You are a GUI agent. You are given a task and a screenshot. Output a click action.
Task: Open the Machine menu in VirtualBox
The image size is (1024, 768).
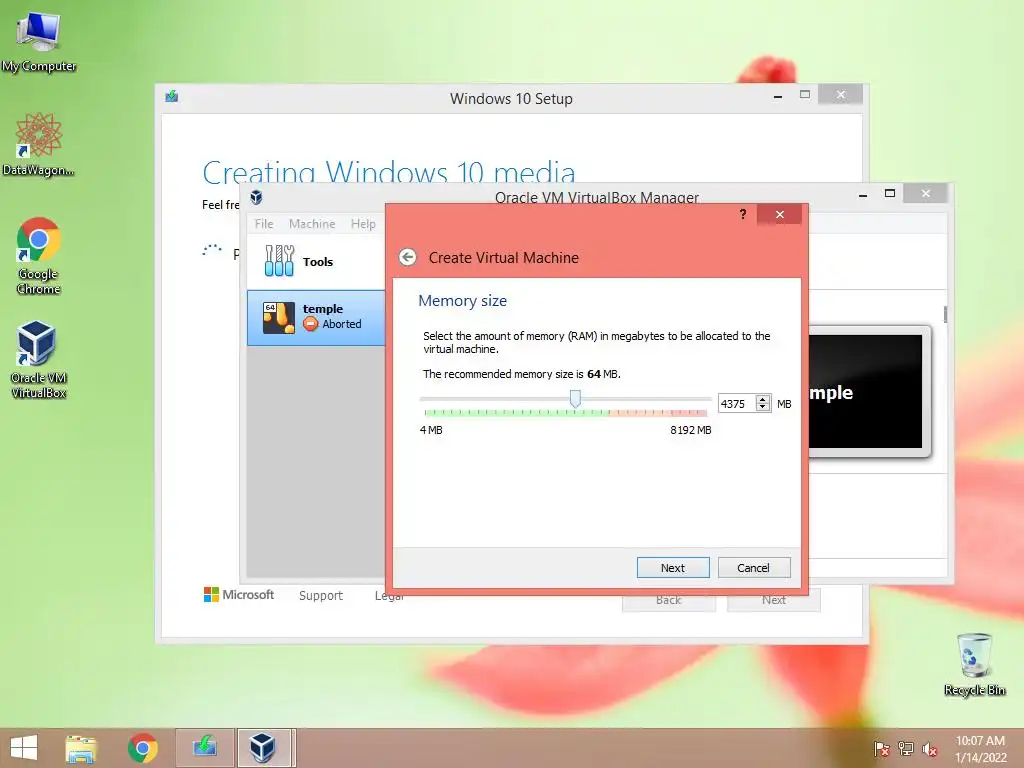pos(312,223)
